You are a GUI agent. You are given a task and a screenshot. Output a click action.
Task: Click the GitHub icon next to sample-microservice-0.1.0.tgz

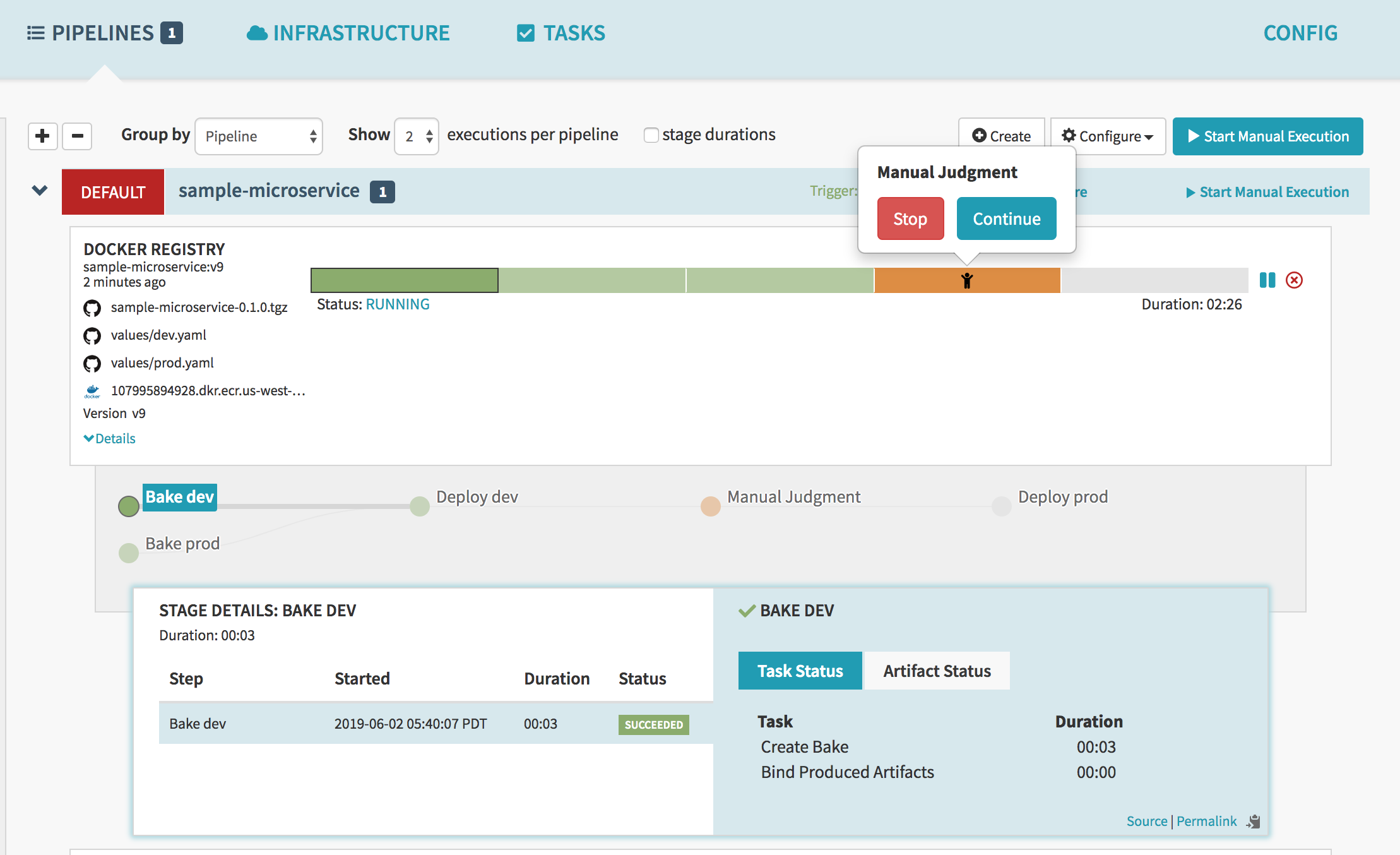pyautogui.click(x=91, y=308)
